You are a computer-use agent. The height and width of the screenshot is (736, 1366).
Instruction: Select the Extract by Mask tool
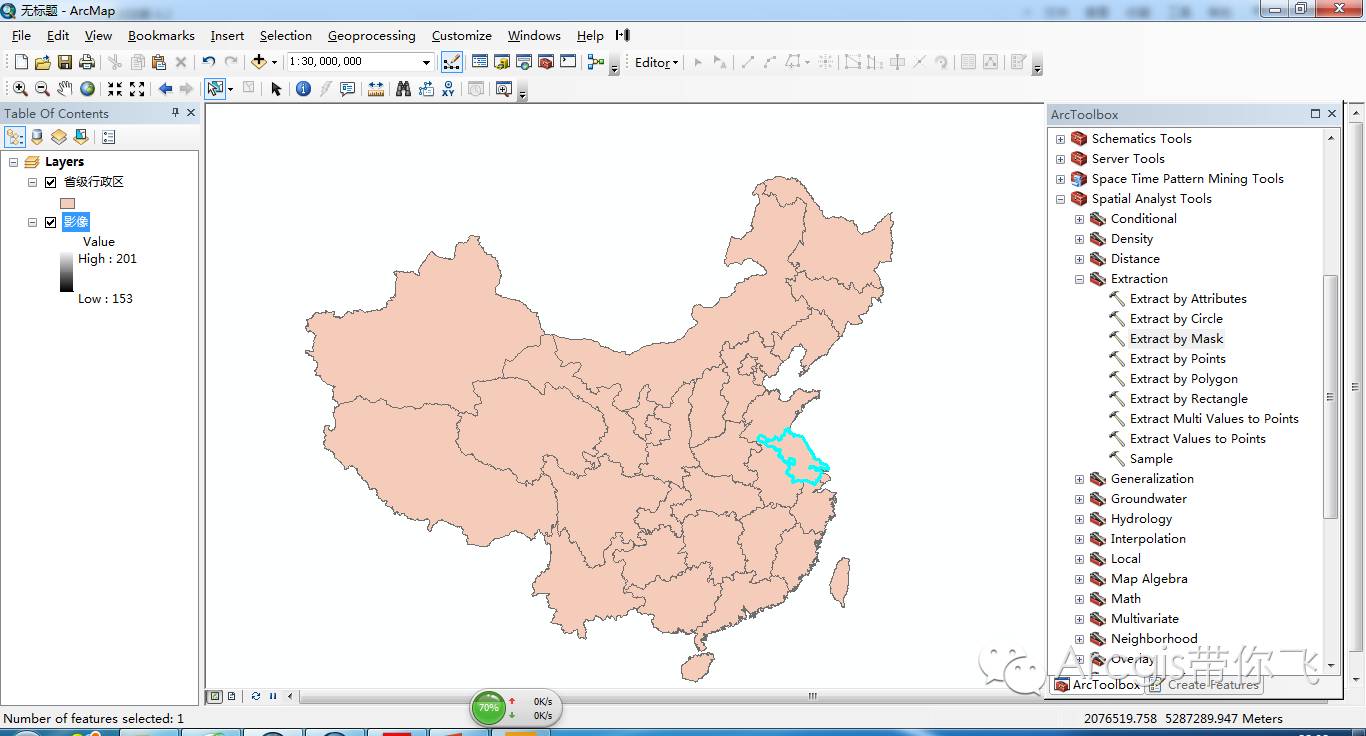click(1176, 339)
